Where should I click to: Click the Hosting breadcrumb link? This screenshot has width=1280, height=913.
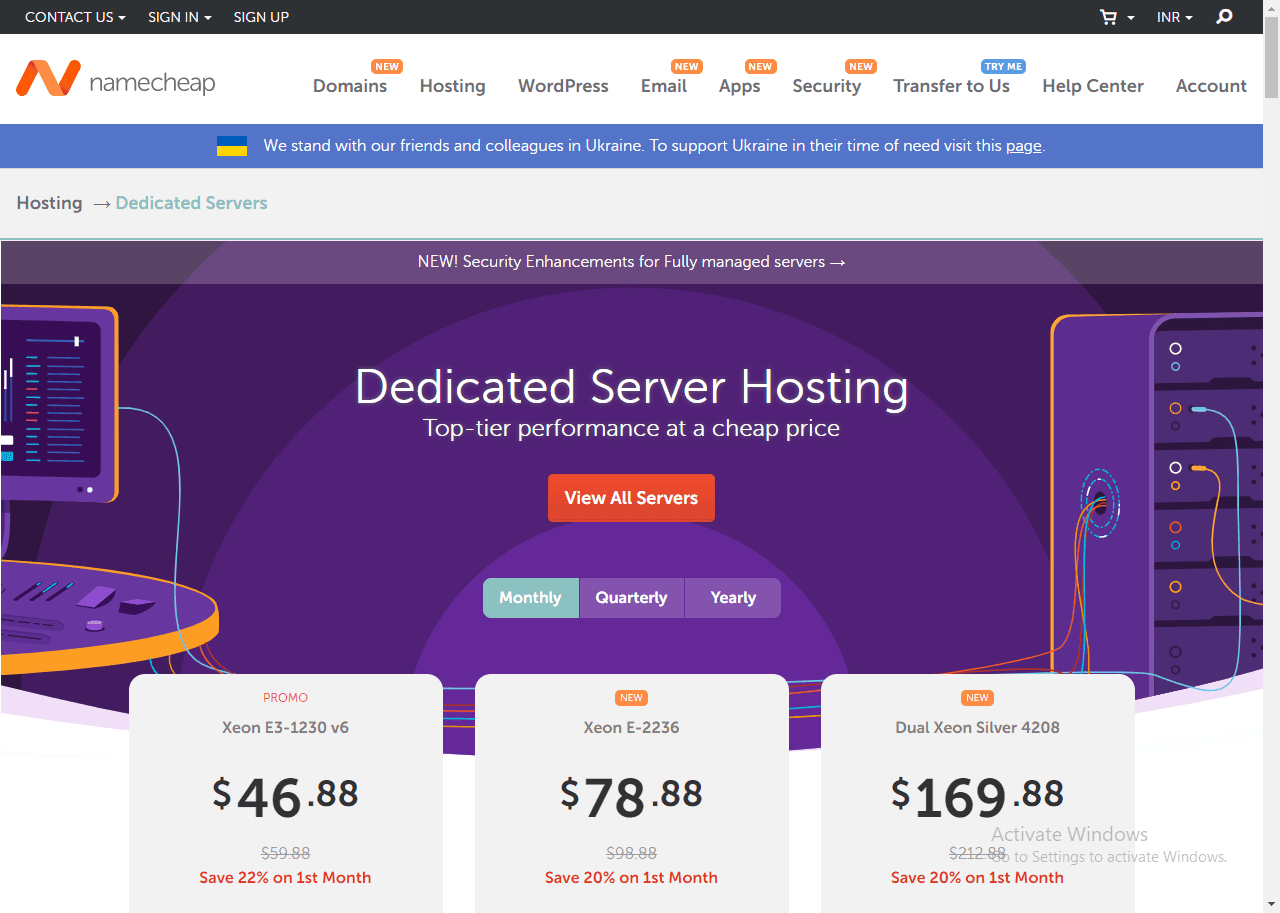[49, 203]
